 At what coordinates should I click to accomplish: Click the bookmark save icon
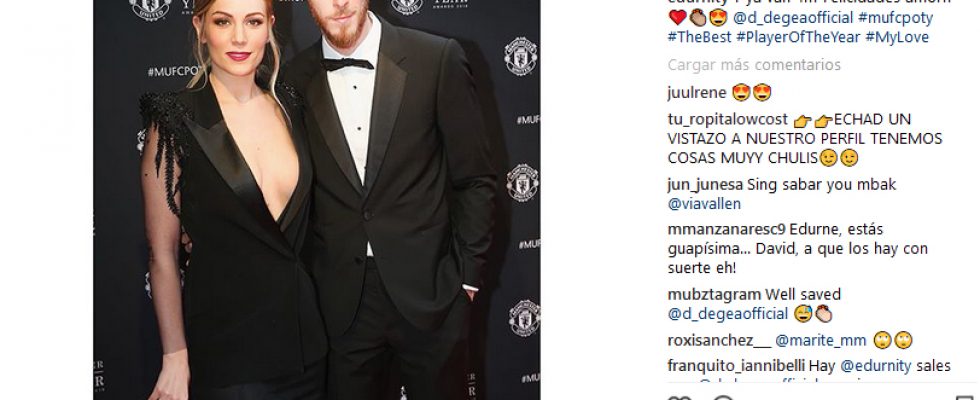click(x=964, y=398)
